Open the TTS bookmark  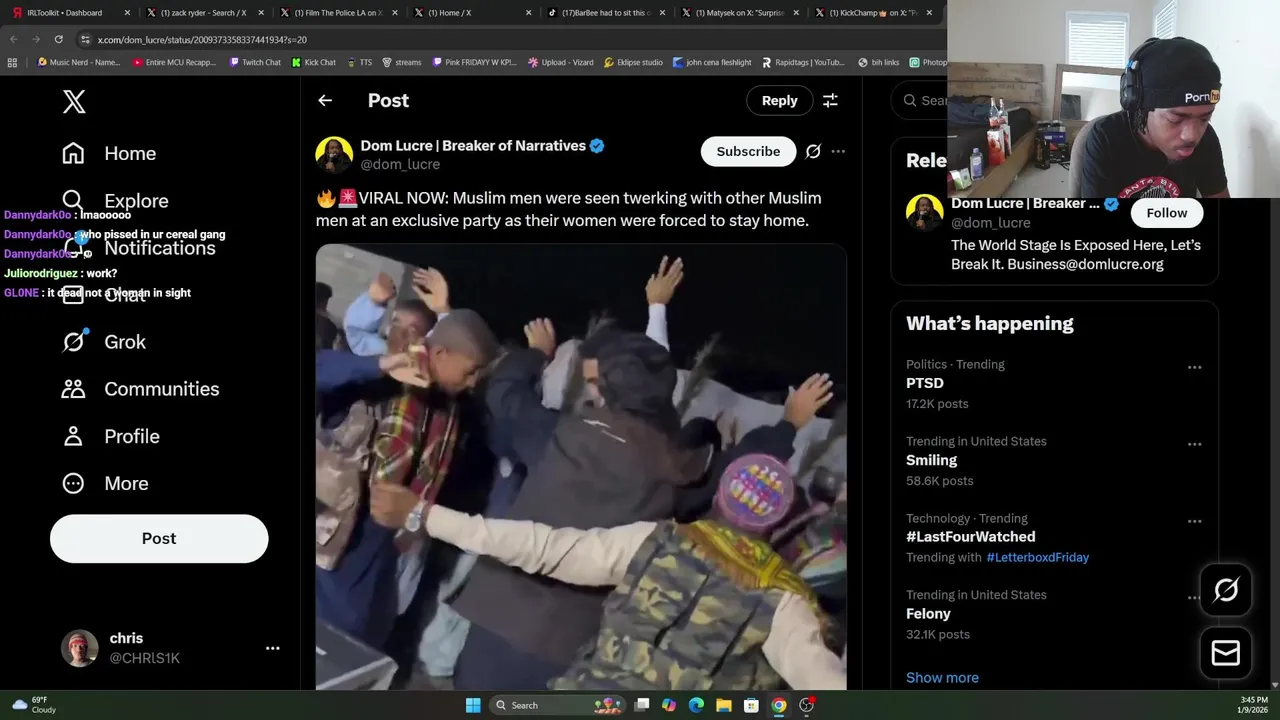tap(359, 62)
